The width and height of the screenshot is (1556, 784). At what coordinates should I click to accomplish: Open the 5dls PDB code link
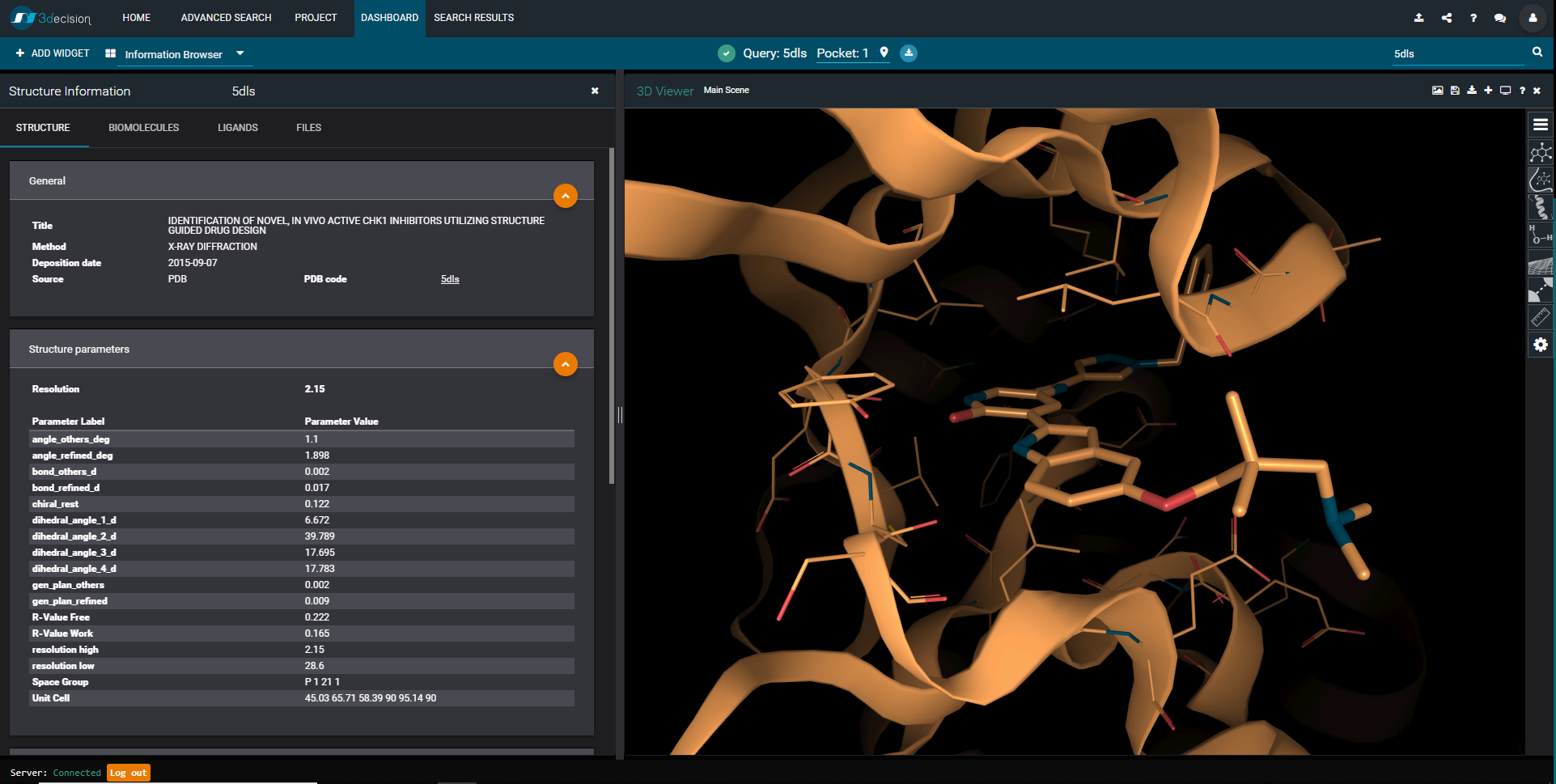450,279
